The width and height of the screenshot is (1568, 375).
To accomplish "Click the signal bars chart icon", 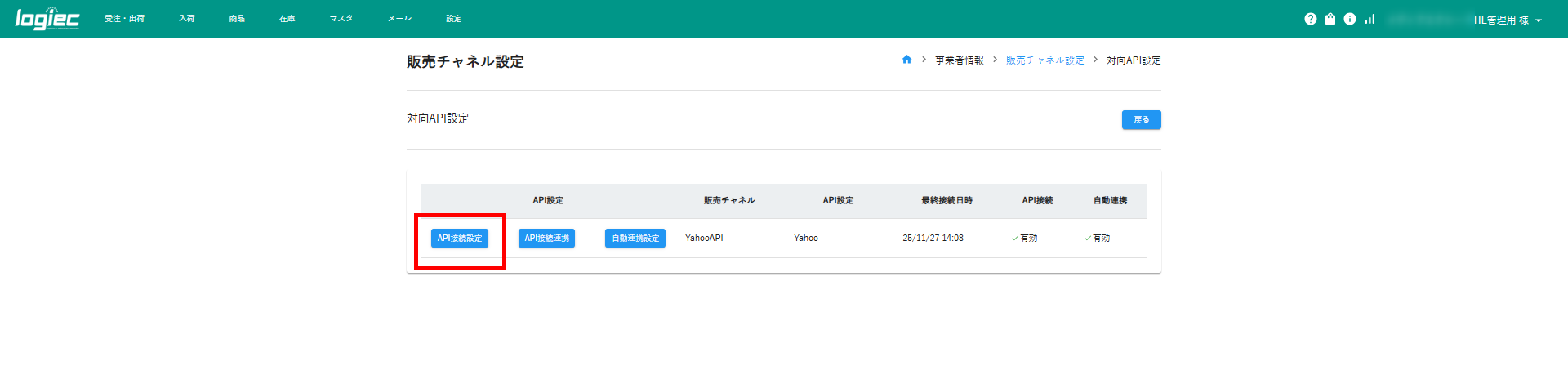I will pyautogui.click(x=1370, y=19).
